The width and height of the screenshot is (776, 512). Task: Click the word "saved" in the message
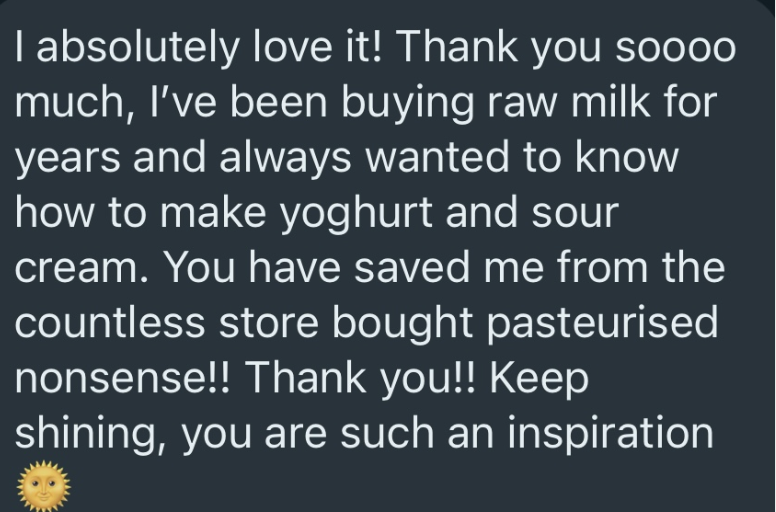pos(412,267)
